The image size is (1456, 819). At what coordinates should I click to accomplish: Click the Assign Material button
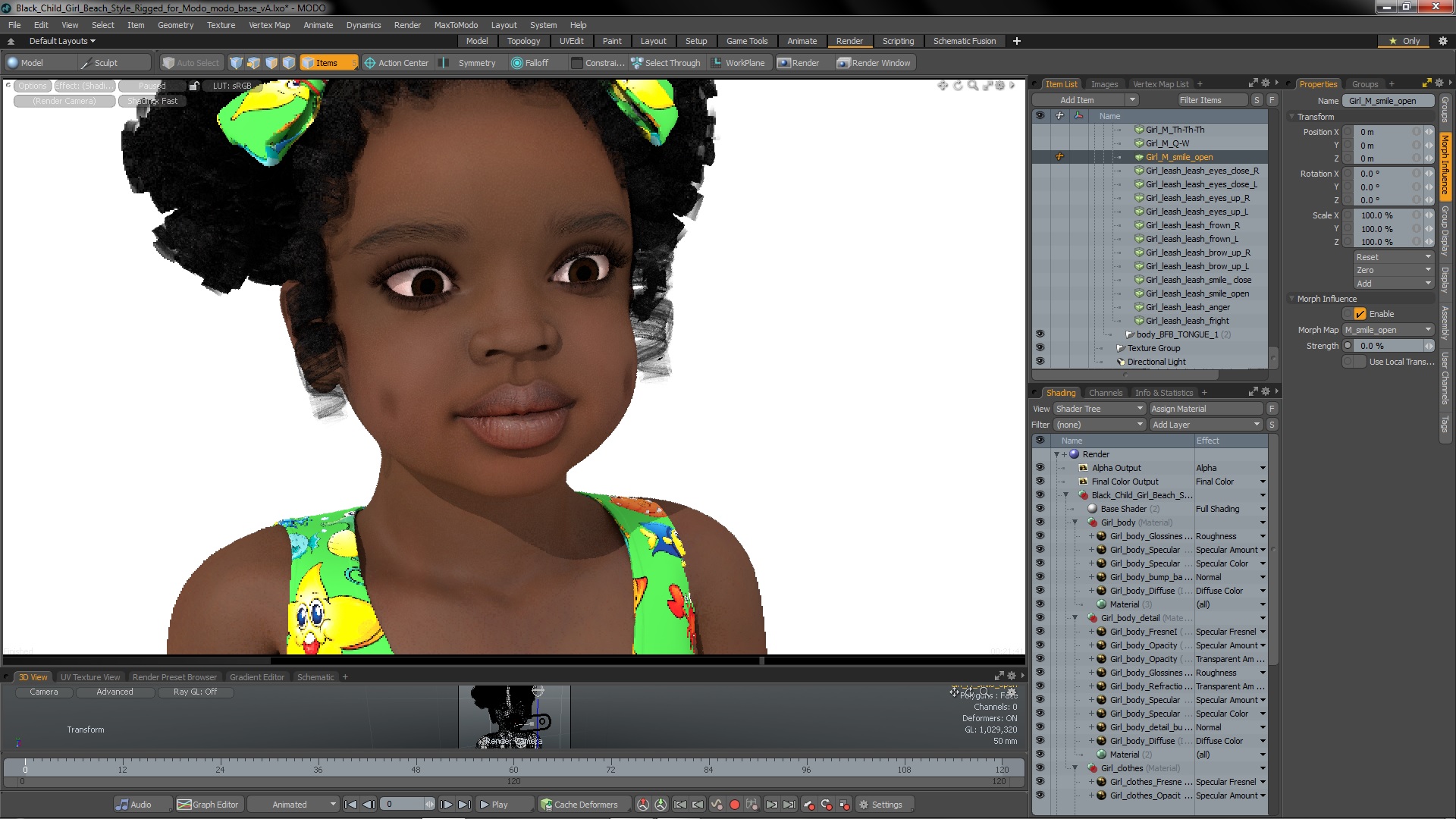[1206, 409]
